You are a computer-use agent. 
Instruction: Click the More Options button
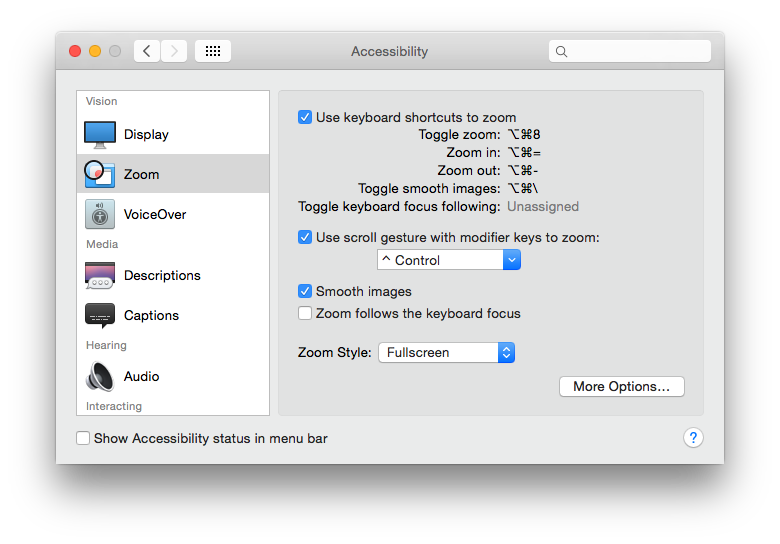pos(621,386)
